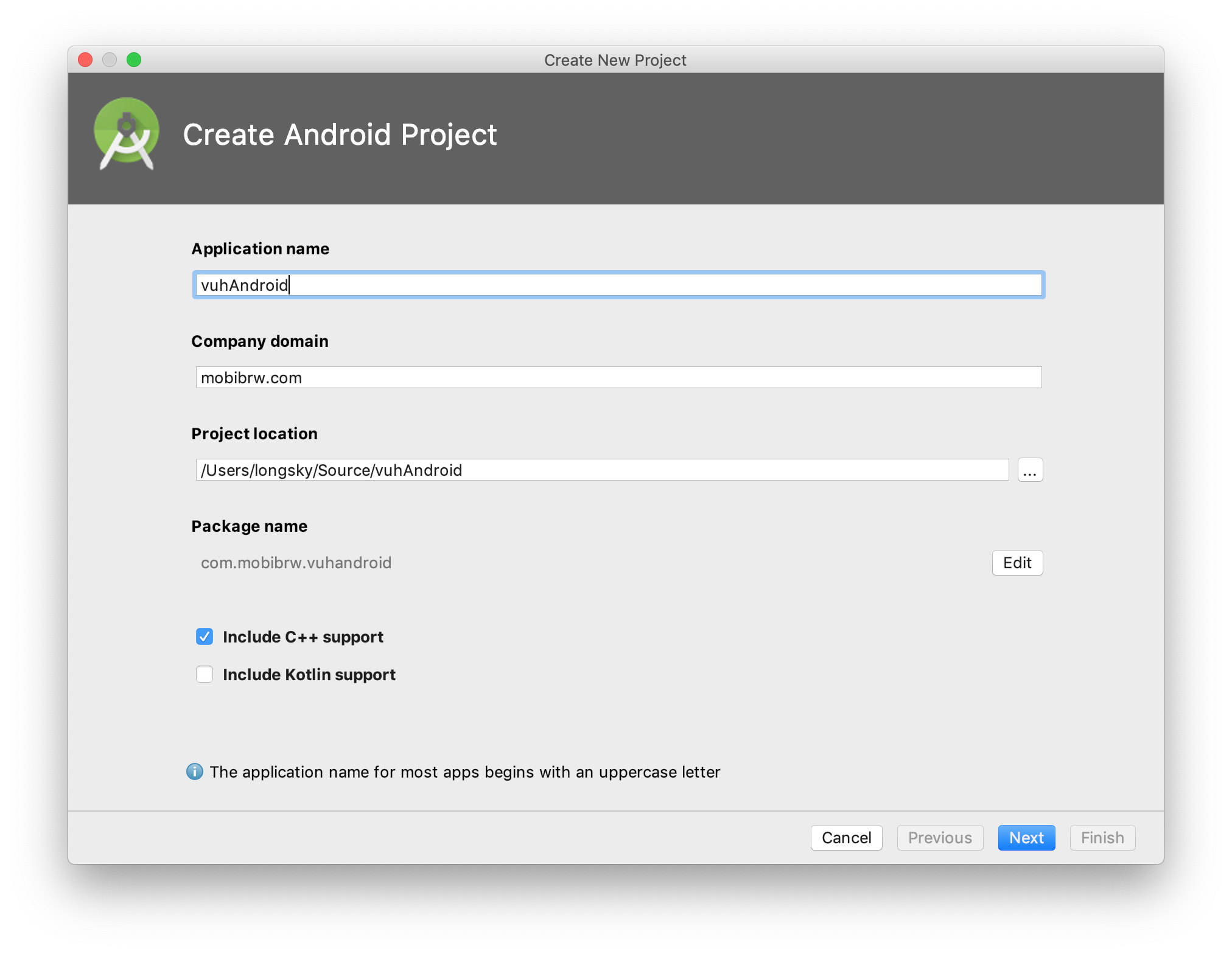The width and height of the screenshot is (1232, 954).
Task: Click the Create New Project window title
Action: pyautogui.click(x=615, y=60)
